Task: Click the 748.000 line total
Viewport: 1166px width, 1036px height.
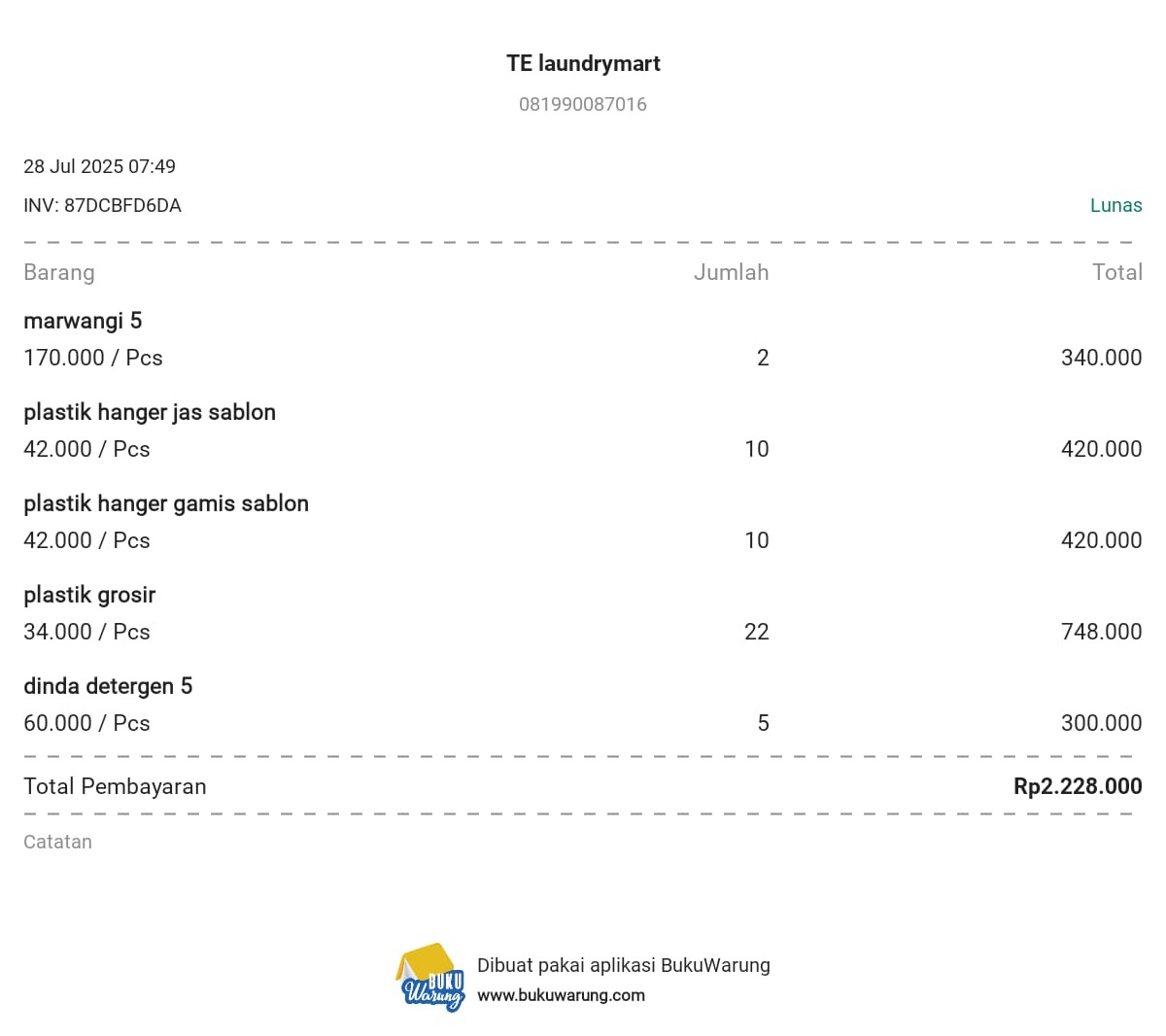Action: click(1101, 632)
